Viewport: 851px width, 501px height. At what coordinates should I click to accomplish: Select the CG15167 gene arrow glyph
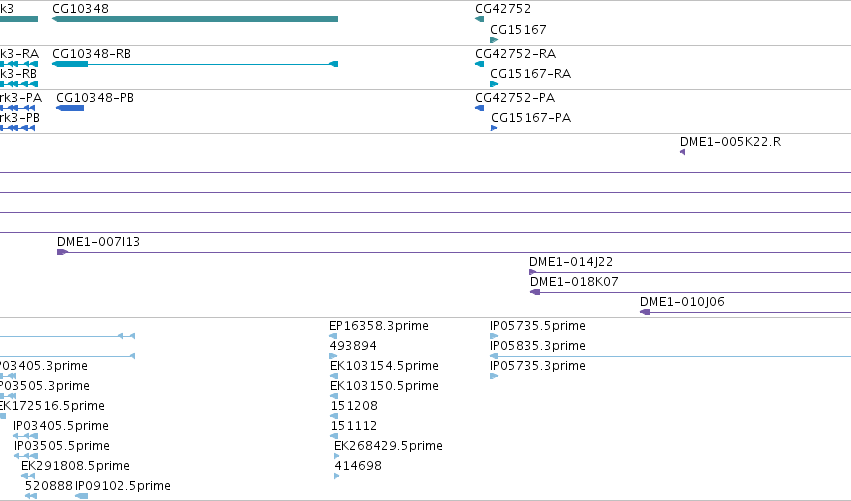494,40
